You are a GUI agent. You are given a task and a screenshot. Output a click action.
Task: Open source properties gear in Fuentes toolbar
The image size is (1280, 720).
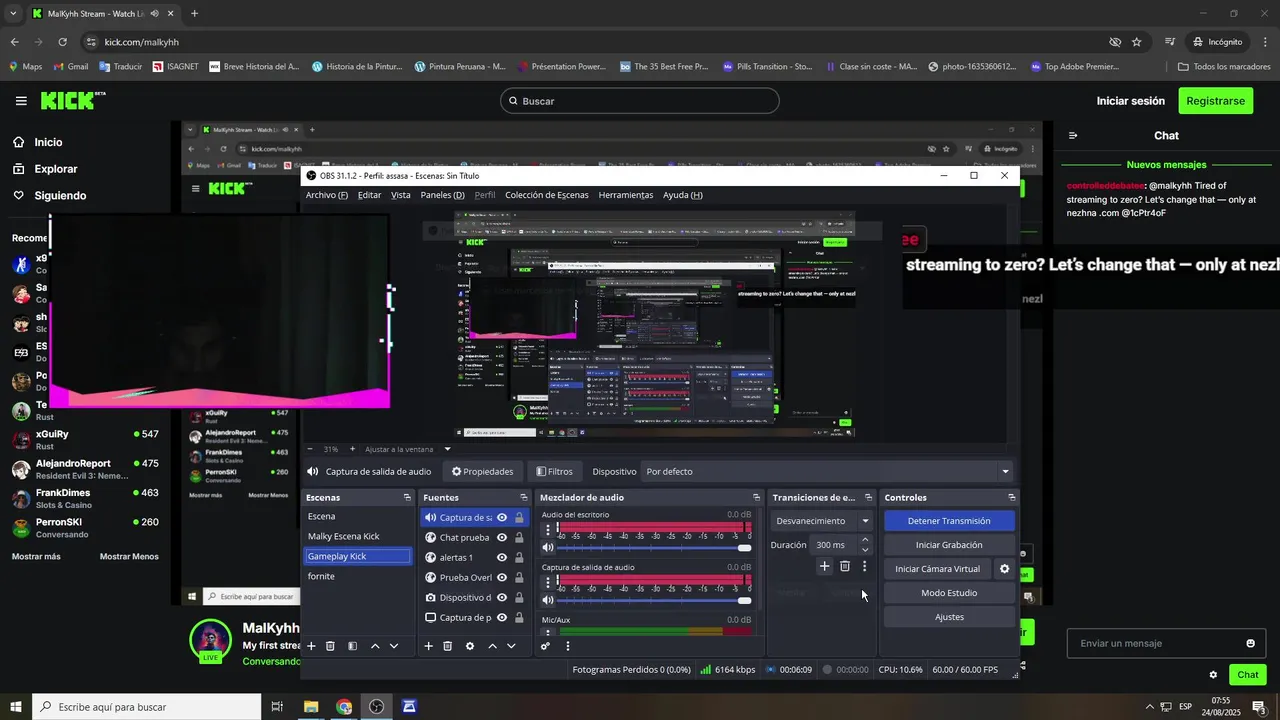(470, 646)
